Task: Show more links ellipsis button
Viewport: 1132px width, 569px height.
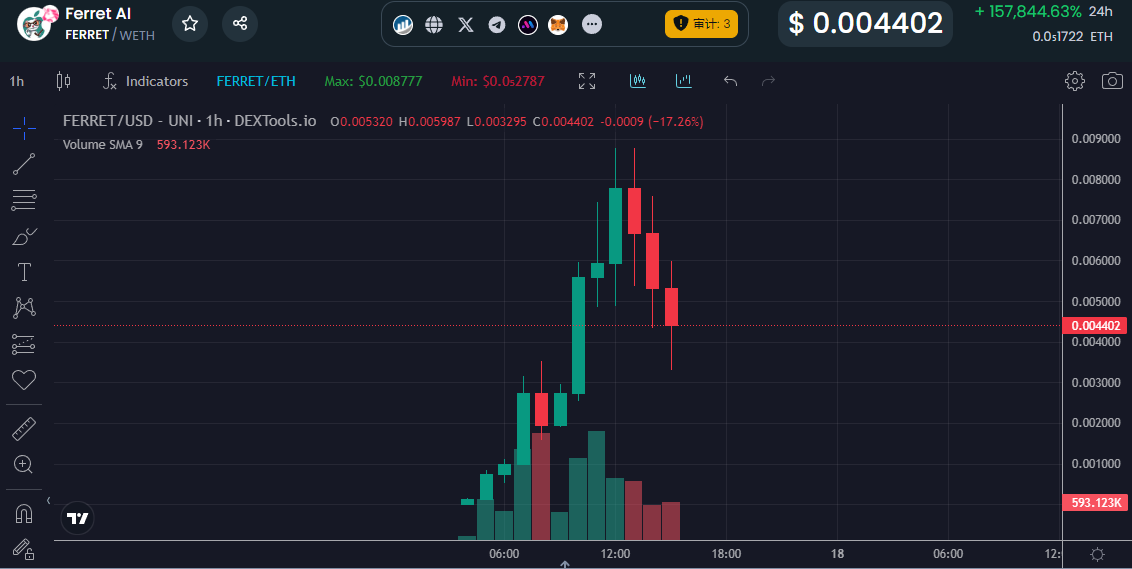Action: [591, 25]
